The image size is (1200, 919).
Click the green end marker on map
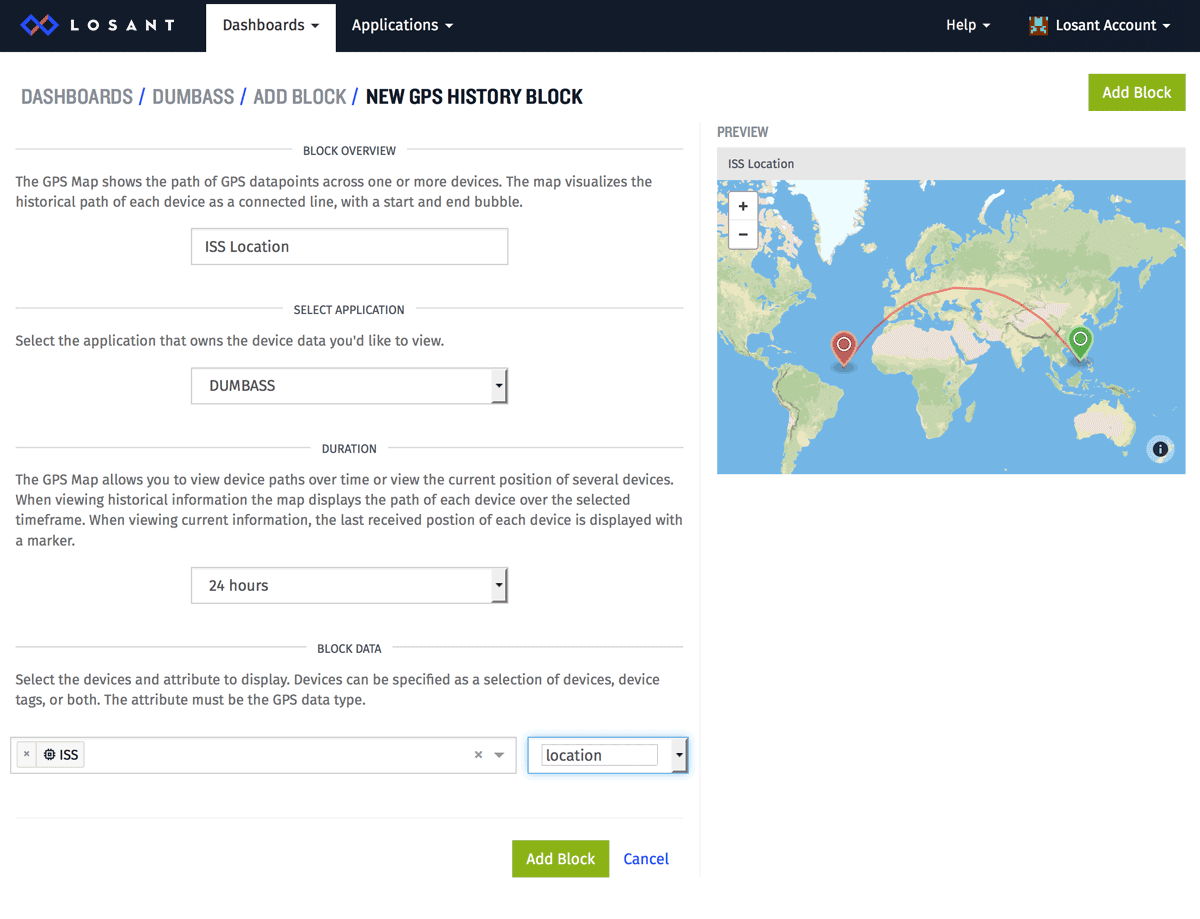[1080, 343]
